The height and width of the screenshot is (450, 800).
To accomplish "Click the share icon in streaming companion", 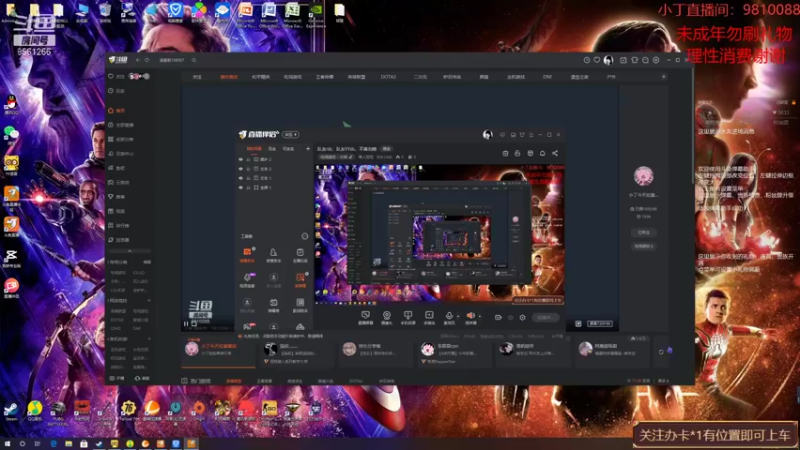I will tap(555, 153).
